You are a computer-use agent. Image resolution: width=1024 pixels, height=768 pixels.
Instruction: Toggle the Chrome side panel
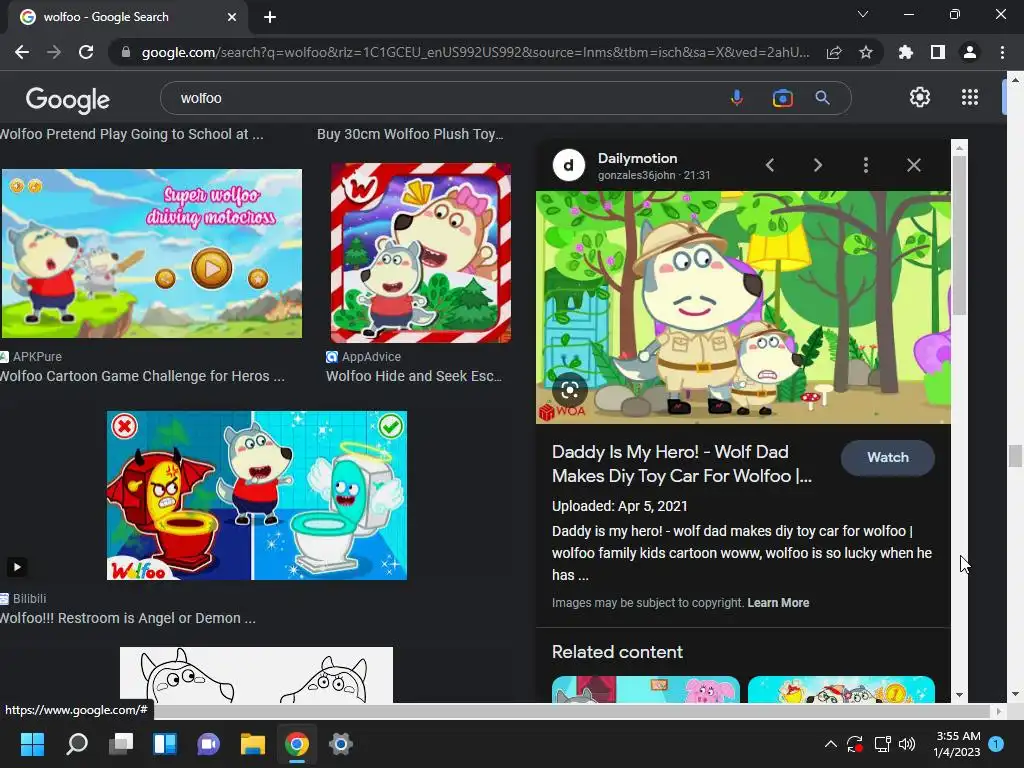[x=938, y=52]
